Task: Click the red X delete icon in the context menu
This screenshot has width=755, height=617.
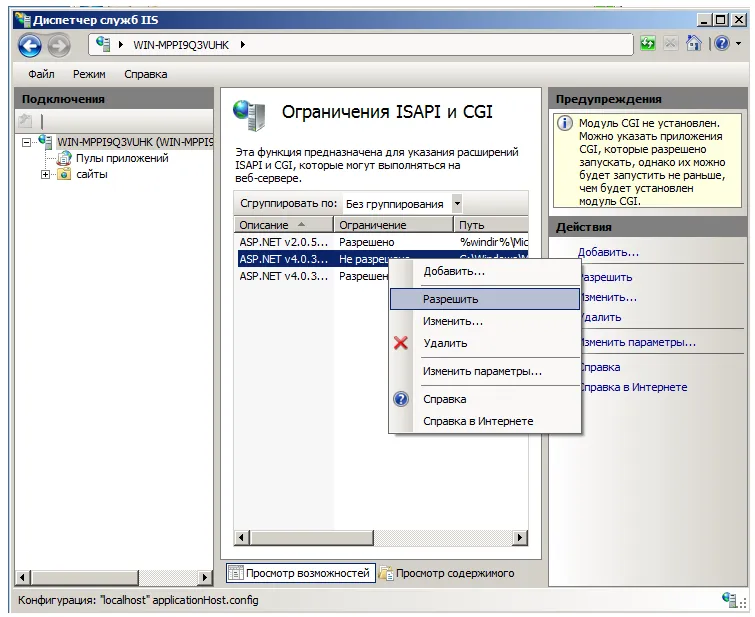Action: tap(401, 343)
